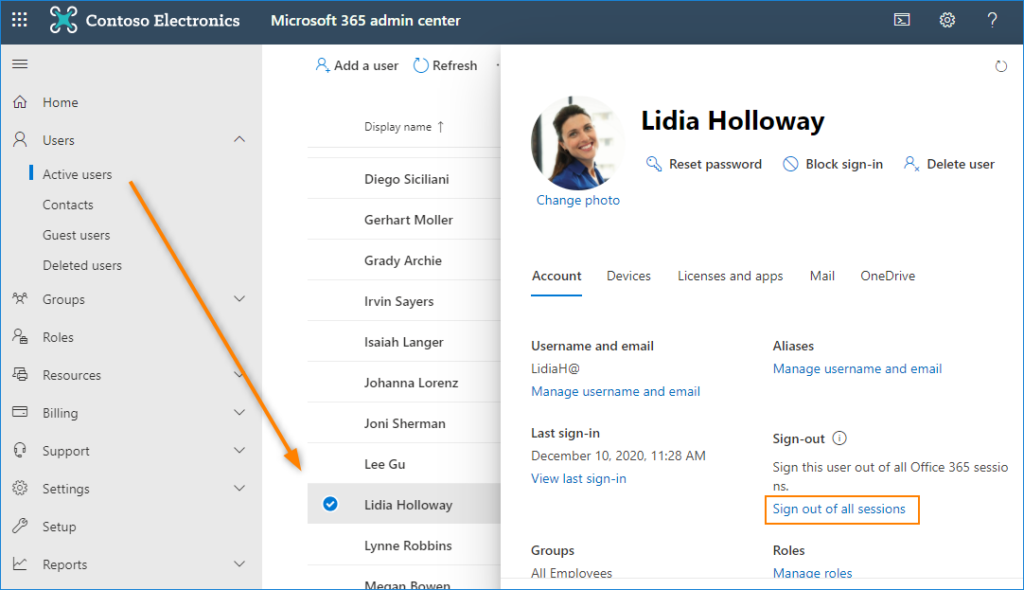Viewport: 1024px width, 590px height.
Task: Switch to the Devices tab
Action: 628,276
